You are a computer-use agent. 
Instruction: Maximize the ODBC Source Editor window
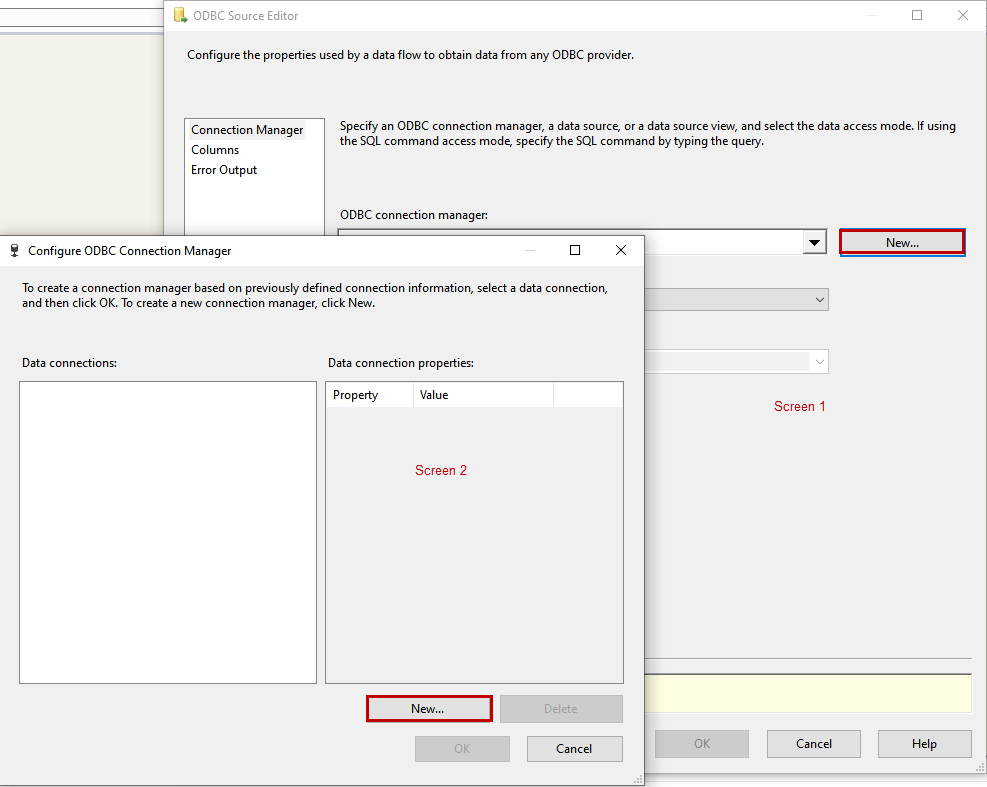click(x=917, y=15)
